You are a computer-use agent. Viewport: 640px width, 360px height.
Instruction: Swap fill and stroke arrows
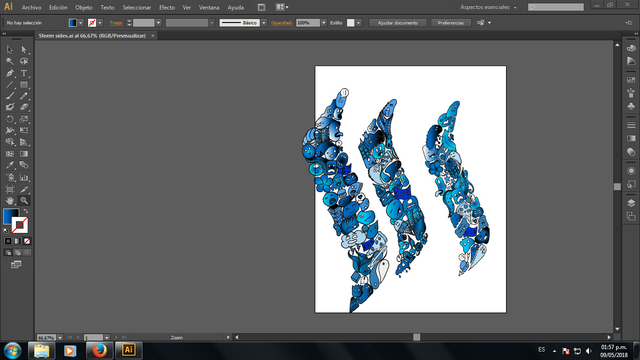click(x=26, y=211)
